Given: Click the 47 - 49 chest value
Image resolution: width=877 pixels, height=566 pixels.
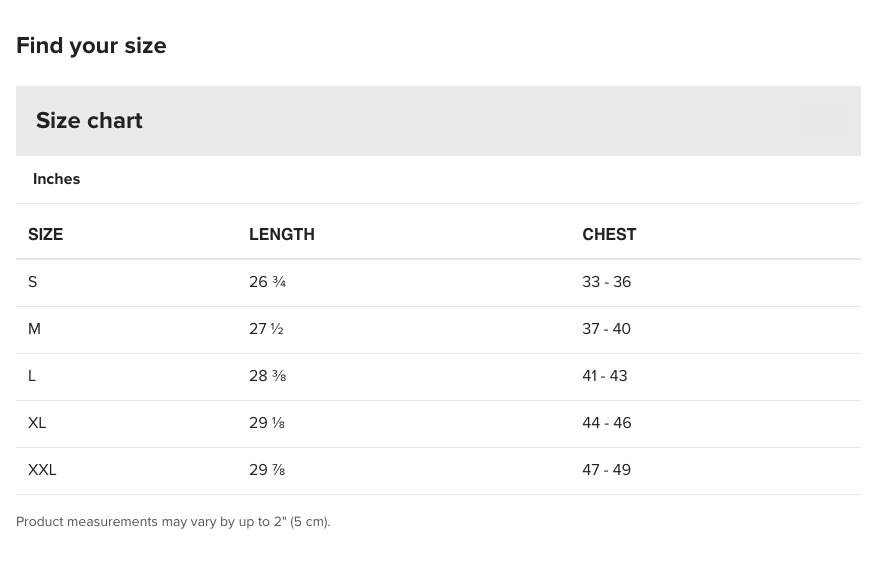Looking at the screenshot, I should click(x=606, y=470).
